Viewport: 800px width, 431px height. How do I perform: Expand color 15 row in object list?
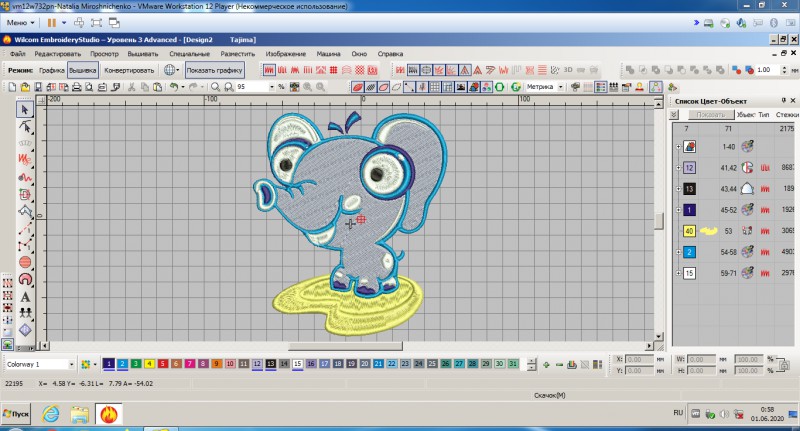[678, 273]
